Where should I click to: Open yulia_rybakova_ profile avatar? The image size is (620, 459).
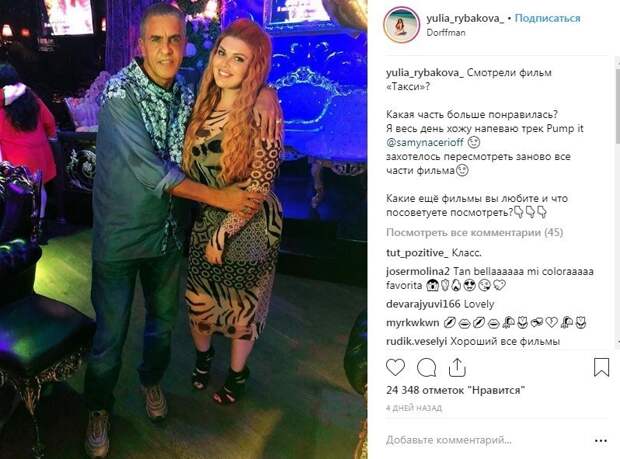(401, 25)
